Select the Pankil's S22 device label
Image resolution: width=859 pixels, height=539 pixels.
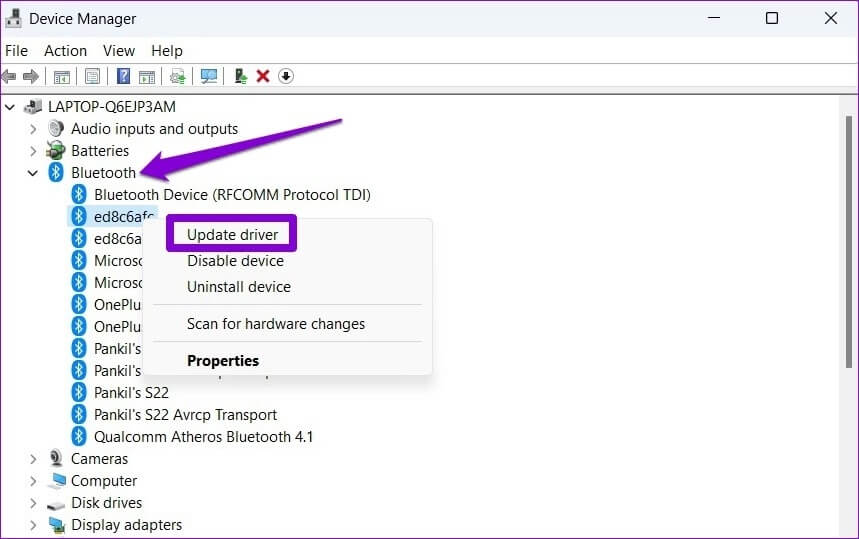131,393
